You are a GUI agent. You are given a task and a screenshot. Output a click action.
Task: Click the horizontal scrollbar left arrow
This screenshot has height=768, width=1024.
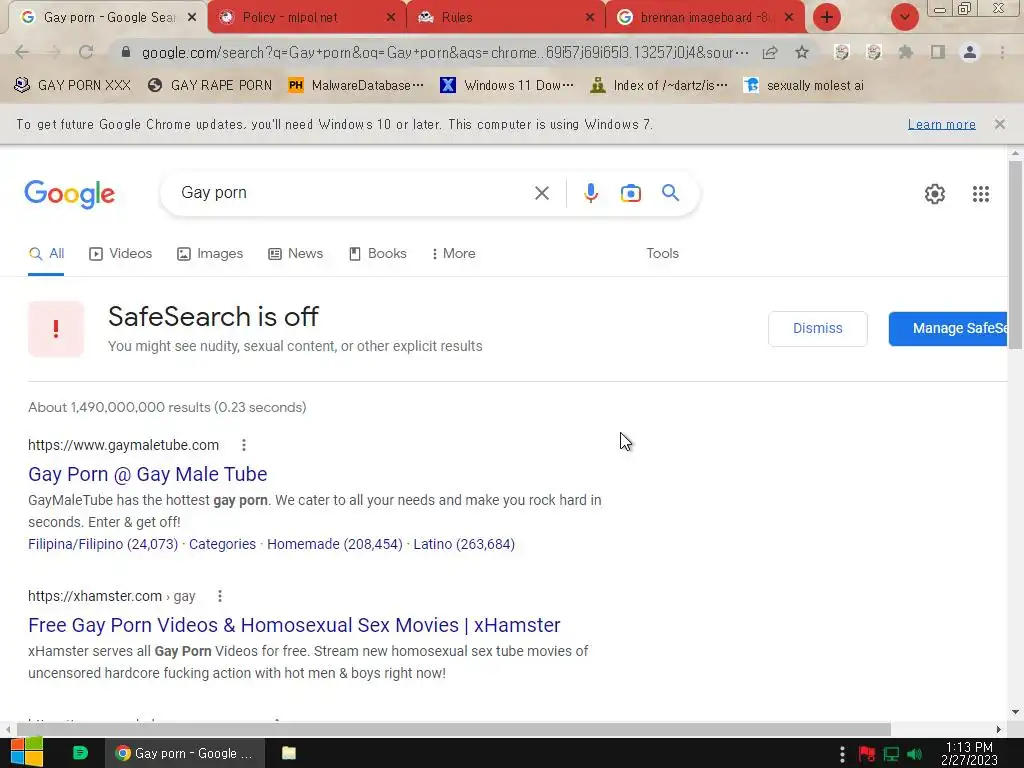(x=8, y=729)
